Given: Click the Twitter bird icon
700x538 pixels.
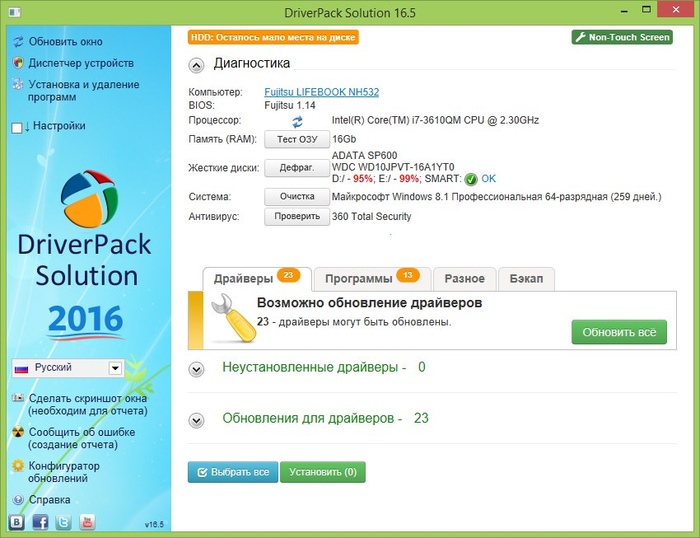Looking at the screenshot, I should coord(63,522).
